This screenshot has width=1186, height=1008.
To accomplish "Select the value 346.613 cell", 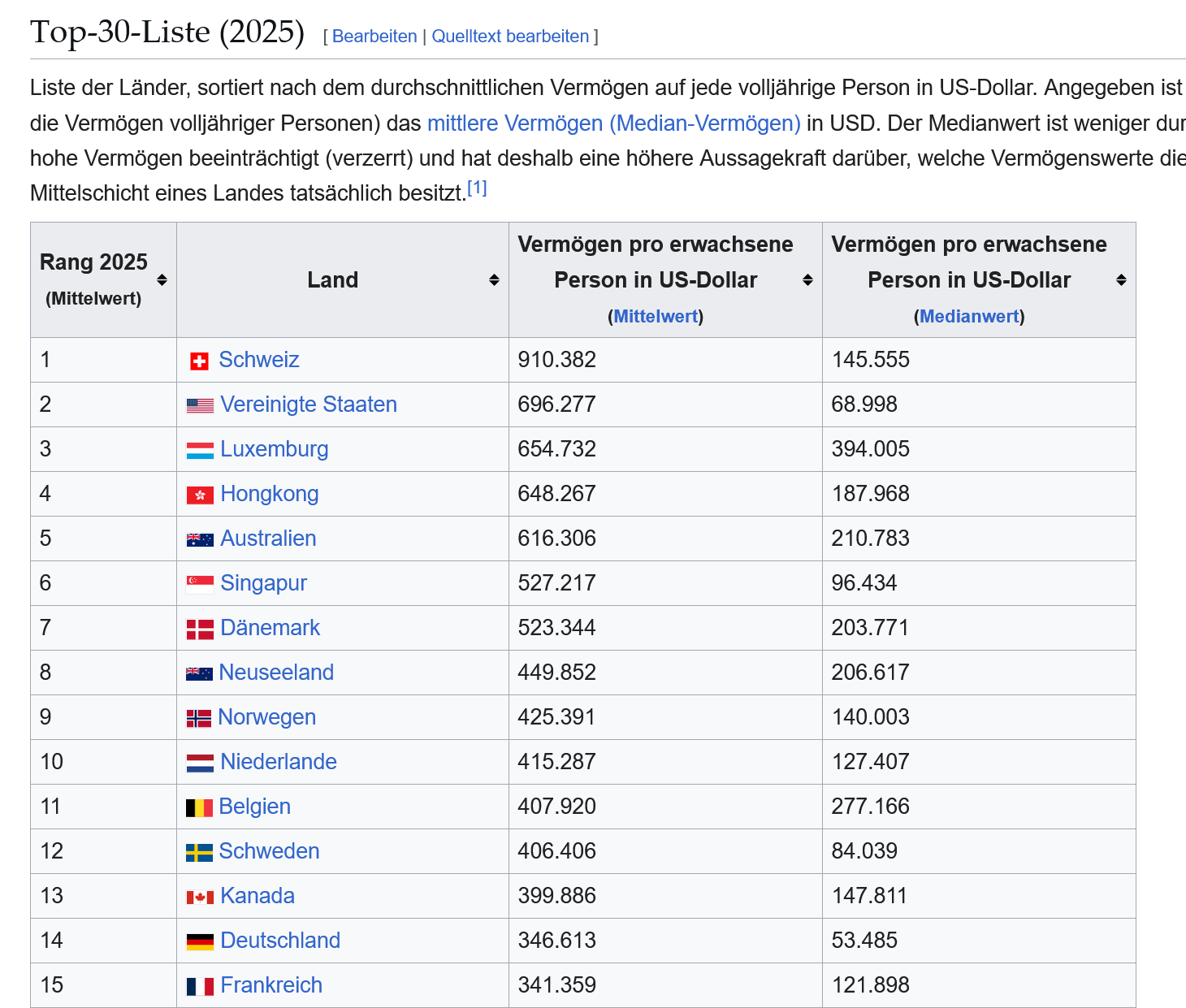I will (x=665, y=941).
